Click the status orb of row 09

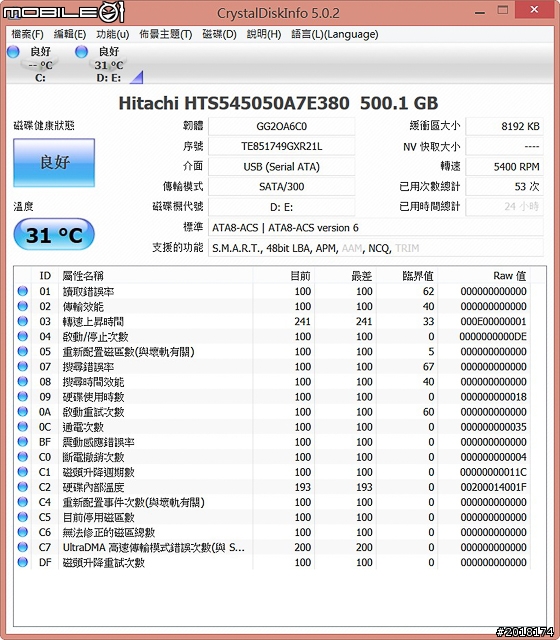coord(22,397)
